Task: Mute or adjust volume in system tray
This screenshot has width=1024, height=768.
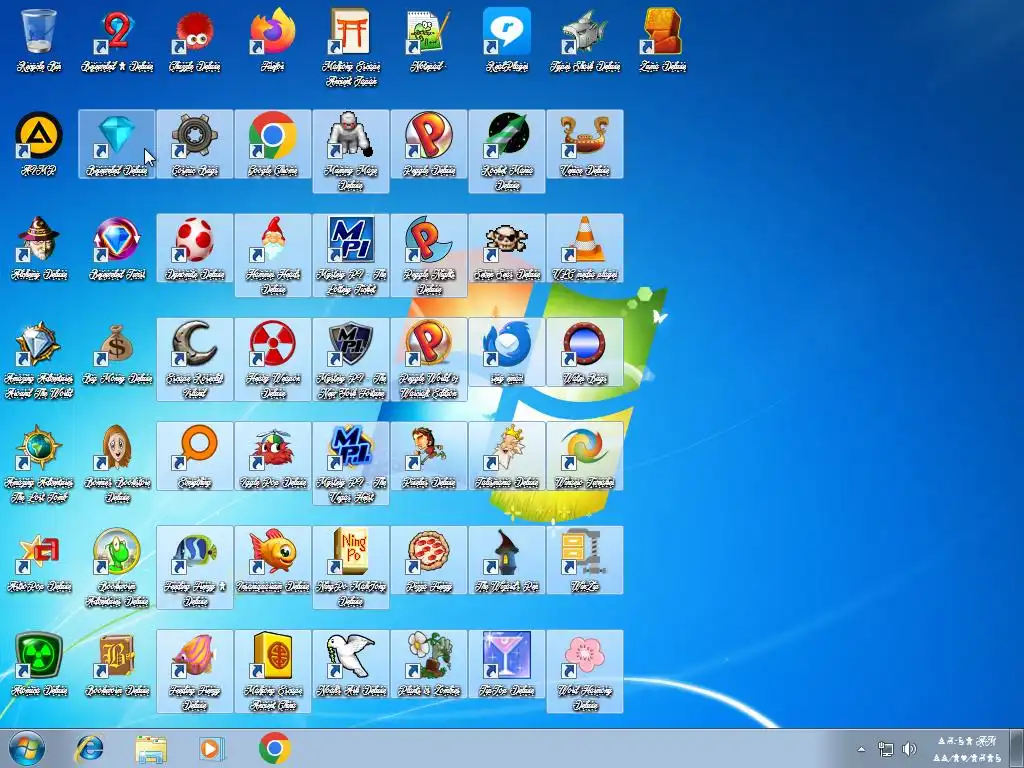Action: (x=909, y=748)
